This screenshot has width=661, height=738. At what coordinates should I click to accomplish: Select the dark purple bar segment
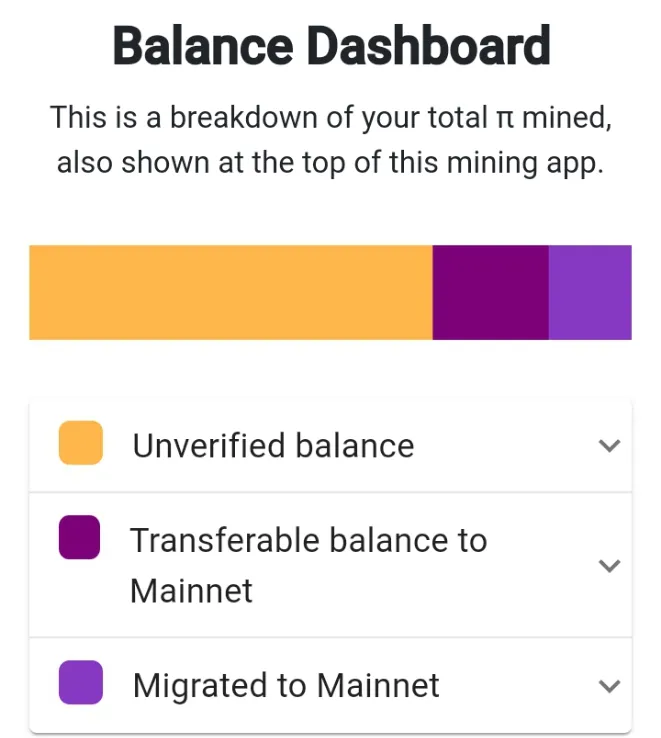[491, 292]
